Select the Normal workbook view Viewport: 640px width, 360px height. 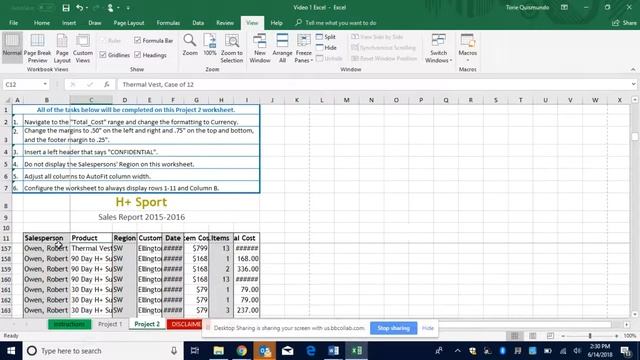[12, 48]
